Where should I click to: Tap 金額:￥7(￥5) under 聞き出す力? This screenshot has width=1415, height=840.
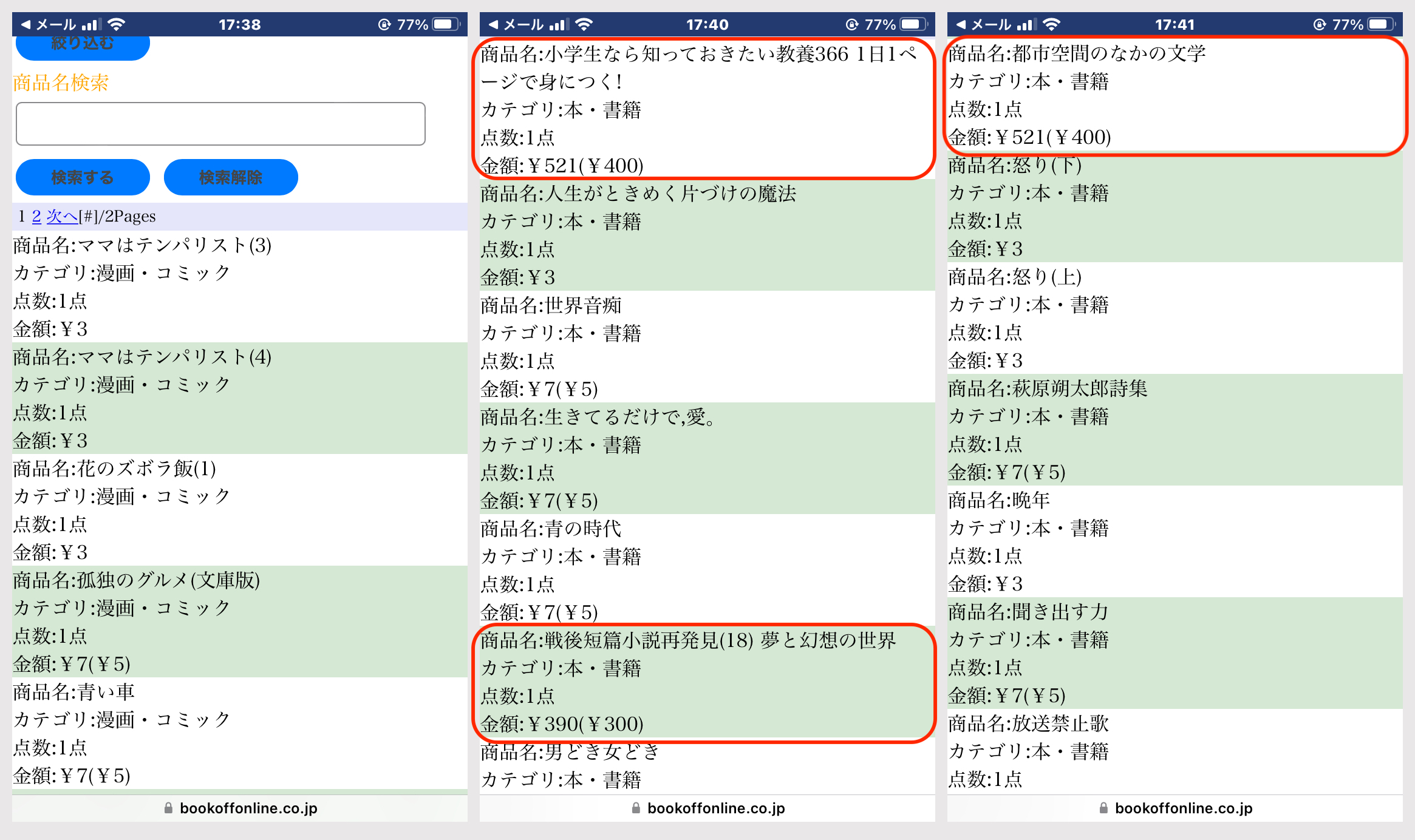1007,695
